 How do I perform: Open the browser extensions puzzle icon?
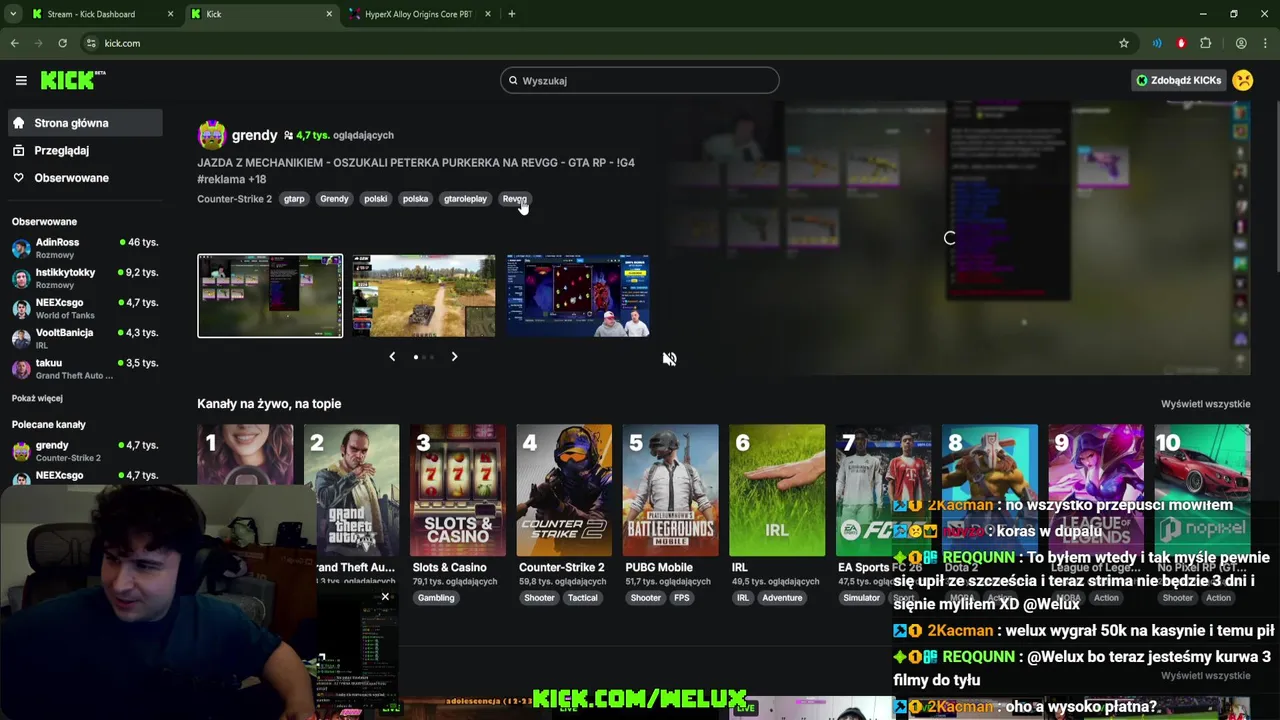(x=1206, y=43)
